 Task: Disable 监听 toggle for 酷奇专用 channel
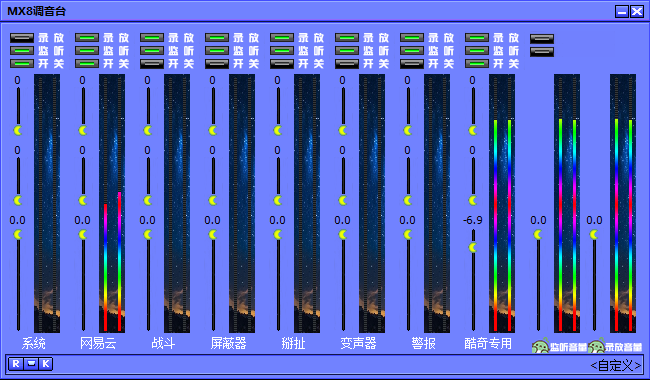[x=477, y=51]
